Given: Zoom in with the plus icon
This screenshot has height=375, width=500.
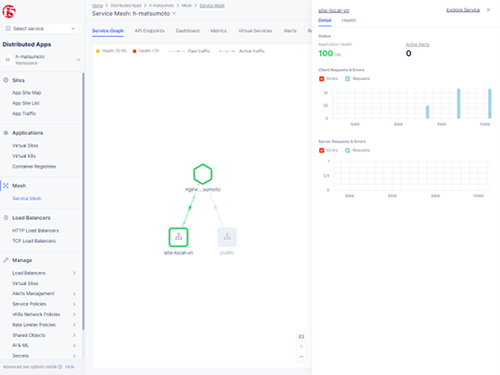Looking at the screenshot, I should tap(301, 347).
